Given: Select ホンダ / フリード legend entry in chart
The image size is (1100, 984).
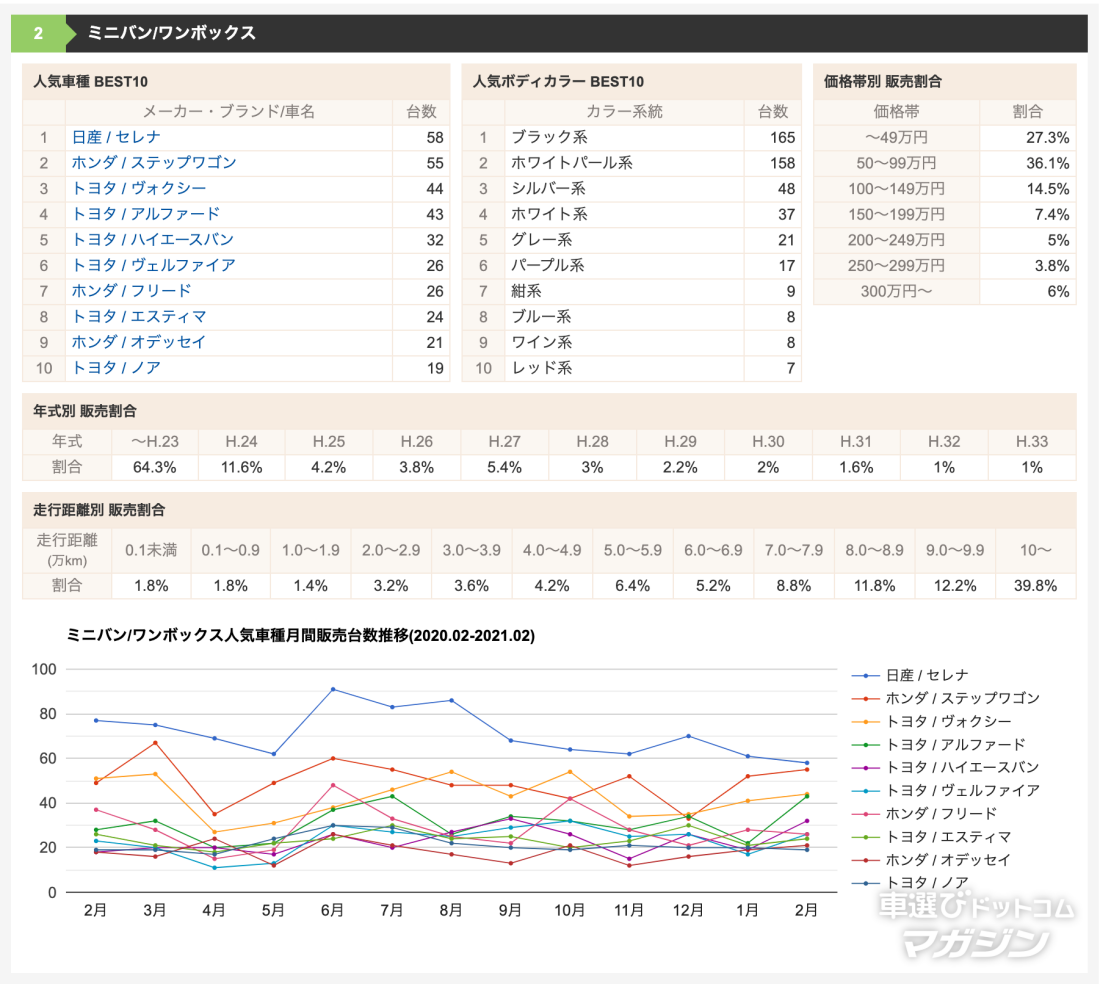Looking at the screenshot, I should click(941, 814).
